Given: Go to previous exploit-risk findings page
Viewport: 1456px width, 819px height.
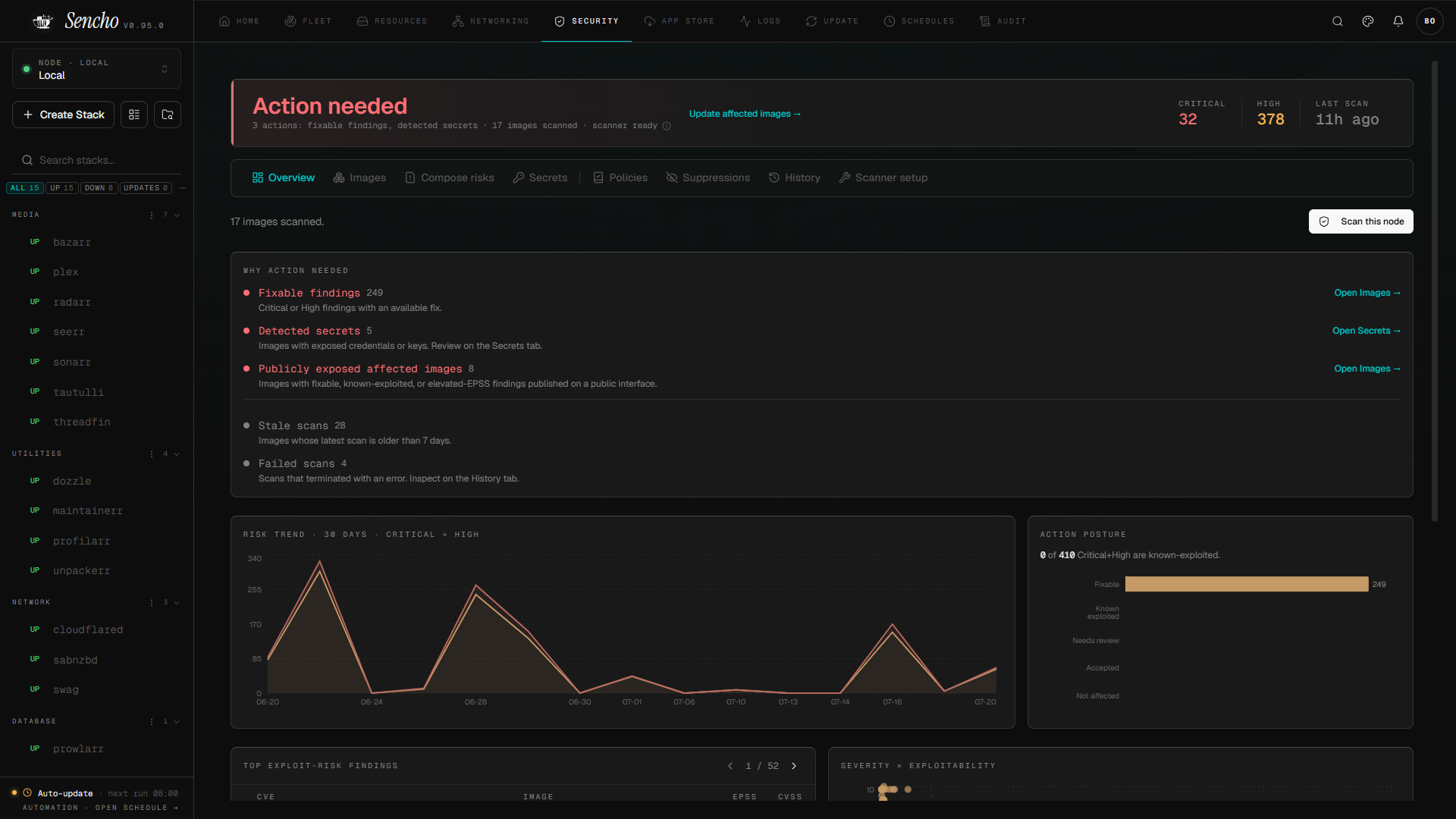Looking at the screenshot, I should (x=730, y=766).
